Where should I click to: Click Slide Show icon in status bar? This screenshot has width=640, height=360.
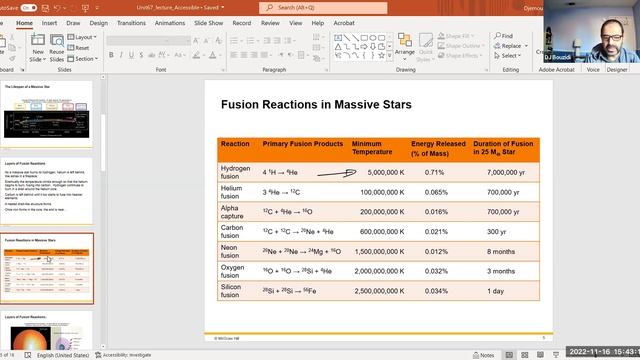pos(556,355)
